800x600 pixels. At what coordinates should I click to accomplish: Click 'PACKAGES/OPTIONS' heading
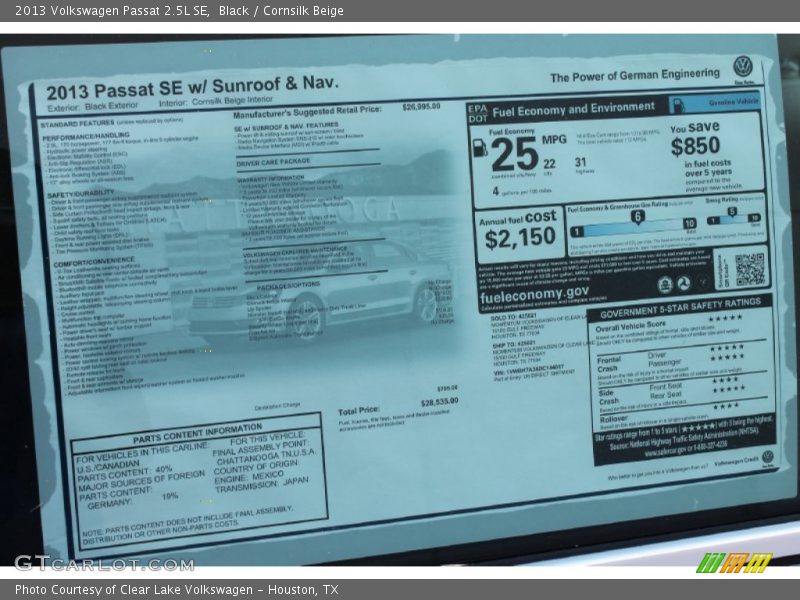coord(288,286)
